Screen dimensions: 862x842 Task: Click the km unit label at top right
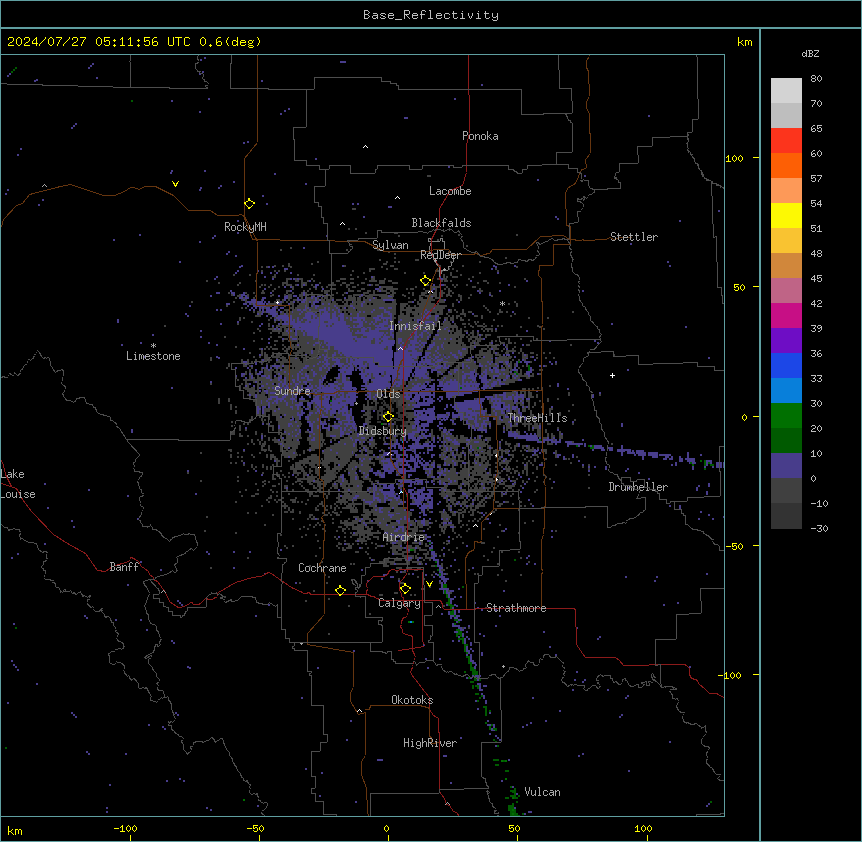pyautogui.click(x=745, y=42)
